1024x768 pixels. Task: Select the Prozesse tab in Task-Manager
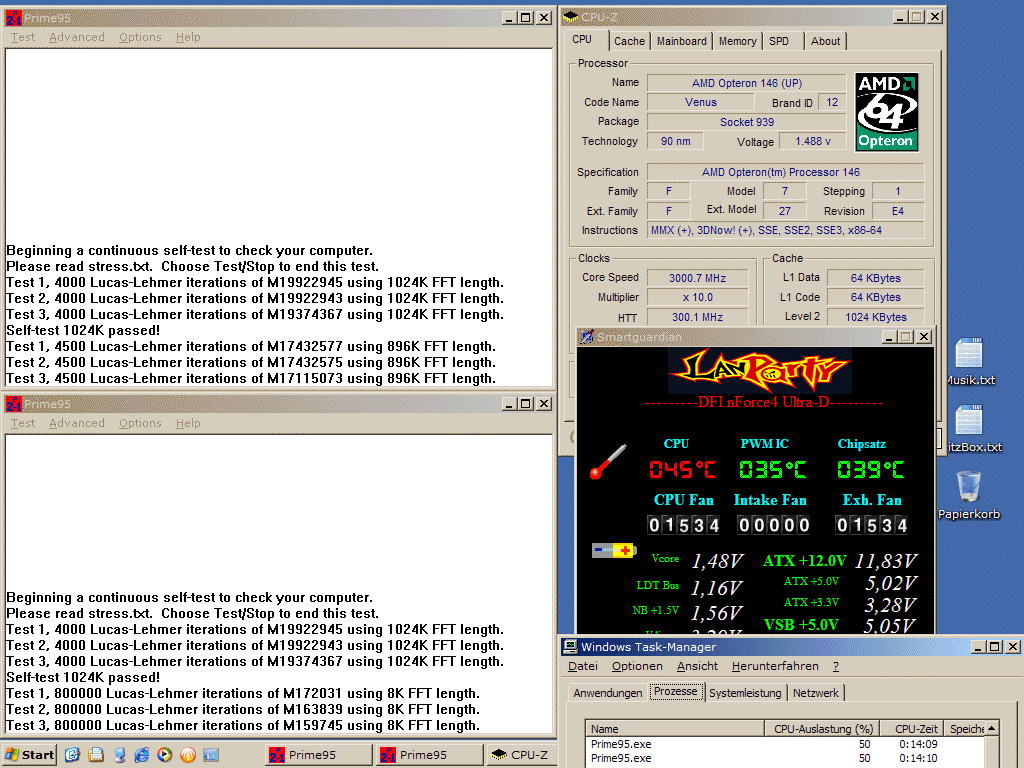tap(676, 692)
